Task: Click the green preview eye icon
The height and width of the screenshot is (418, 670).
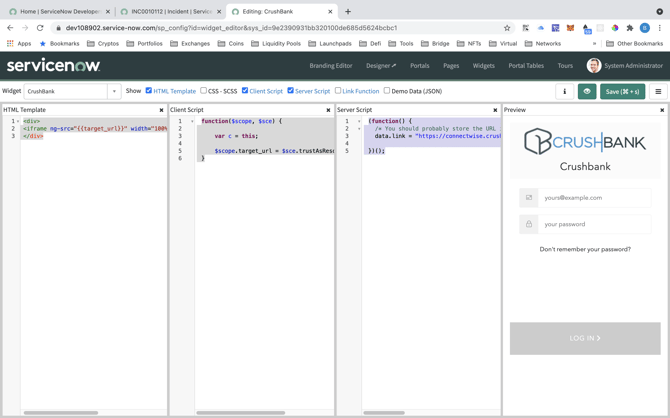Action: (x=587, y=91)
